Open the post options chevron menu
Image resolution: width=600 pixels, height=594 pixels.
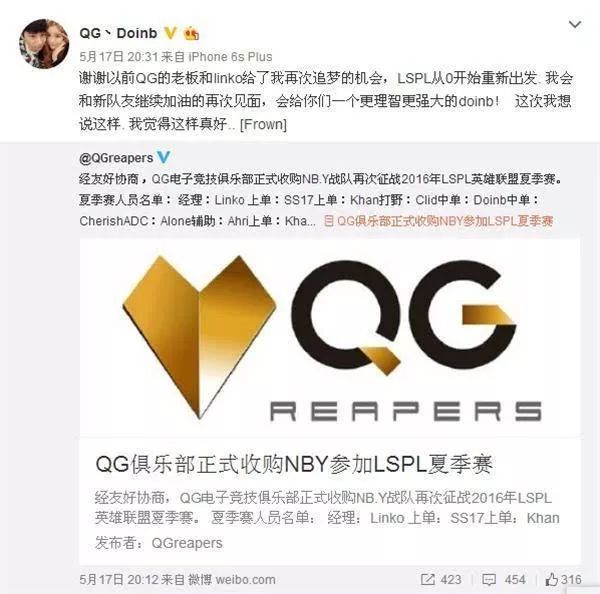point(575,25)
